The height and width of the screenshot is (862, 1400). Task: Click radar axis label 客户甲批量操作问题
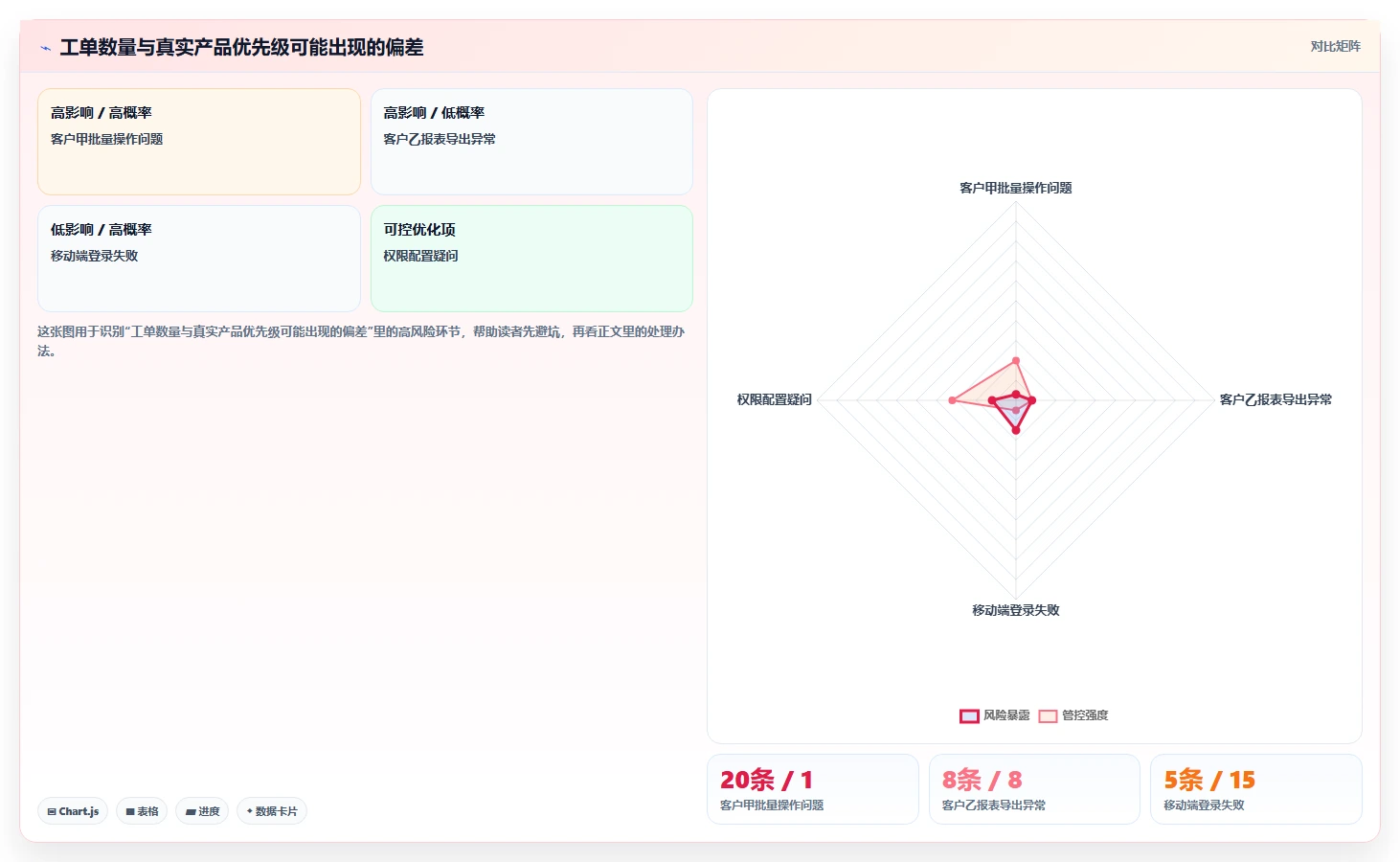click(x=1016, y=188)
